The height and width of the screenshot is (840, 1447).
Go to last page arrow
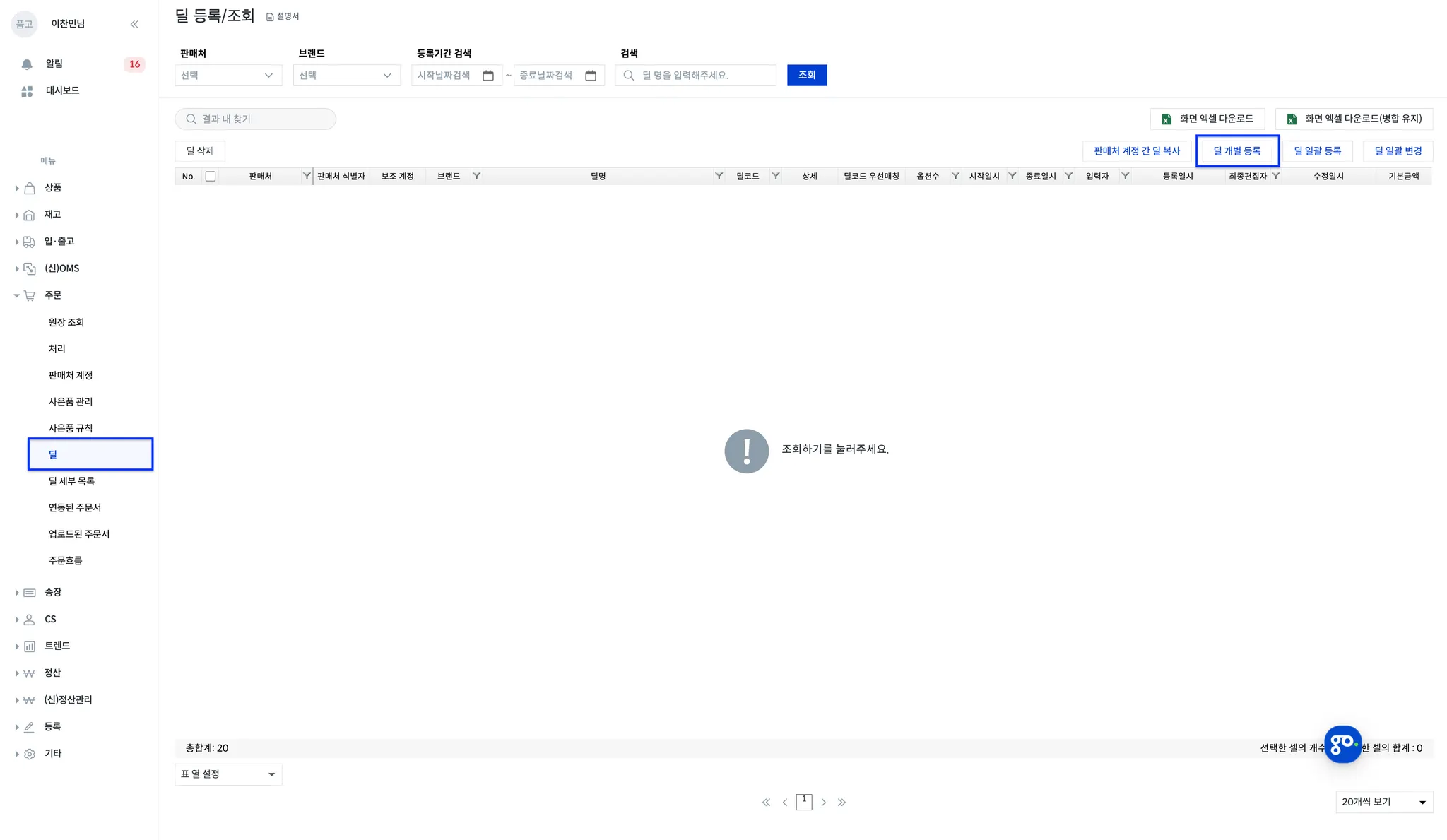point(841,803)
